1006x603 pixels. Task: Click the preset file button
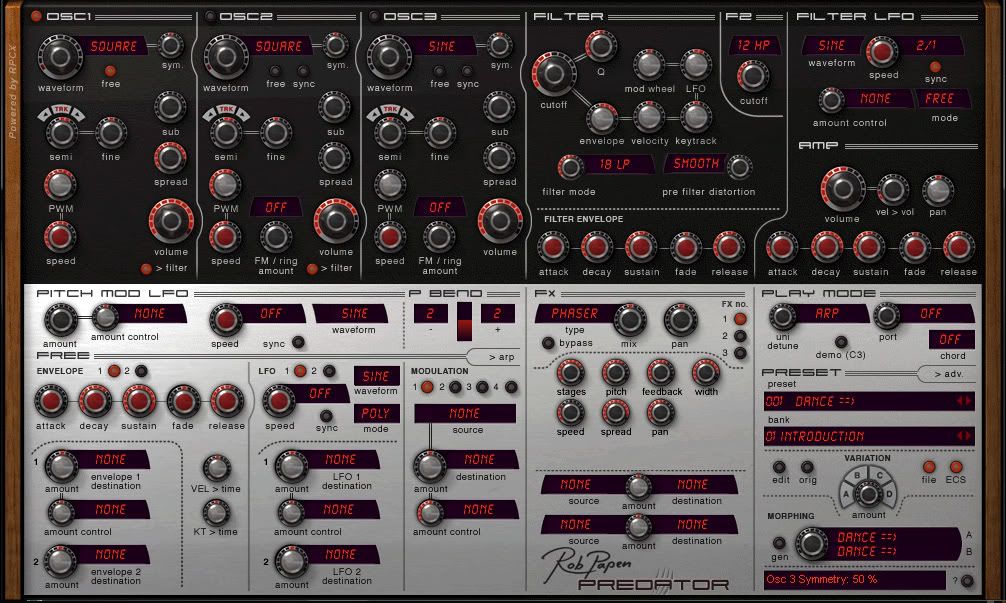928,467
